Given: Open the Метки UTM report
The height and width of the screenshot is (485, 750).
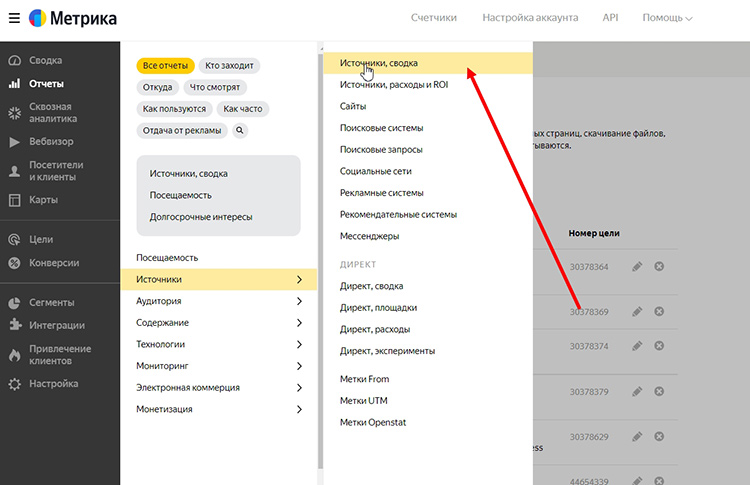Looking at the screenshot, I should pyautogui.click(x=364, y=401).
